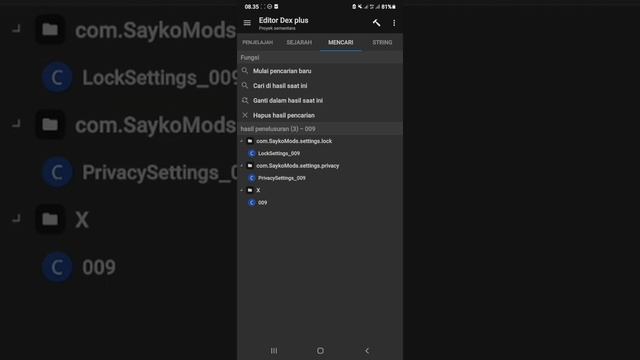This screenshot has width=640, height=360.
Task: Click the class icon of LockSettings_009
Action: point(252,153)
